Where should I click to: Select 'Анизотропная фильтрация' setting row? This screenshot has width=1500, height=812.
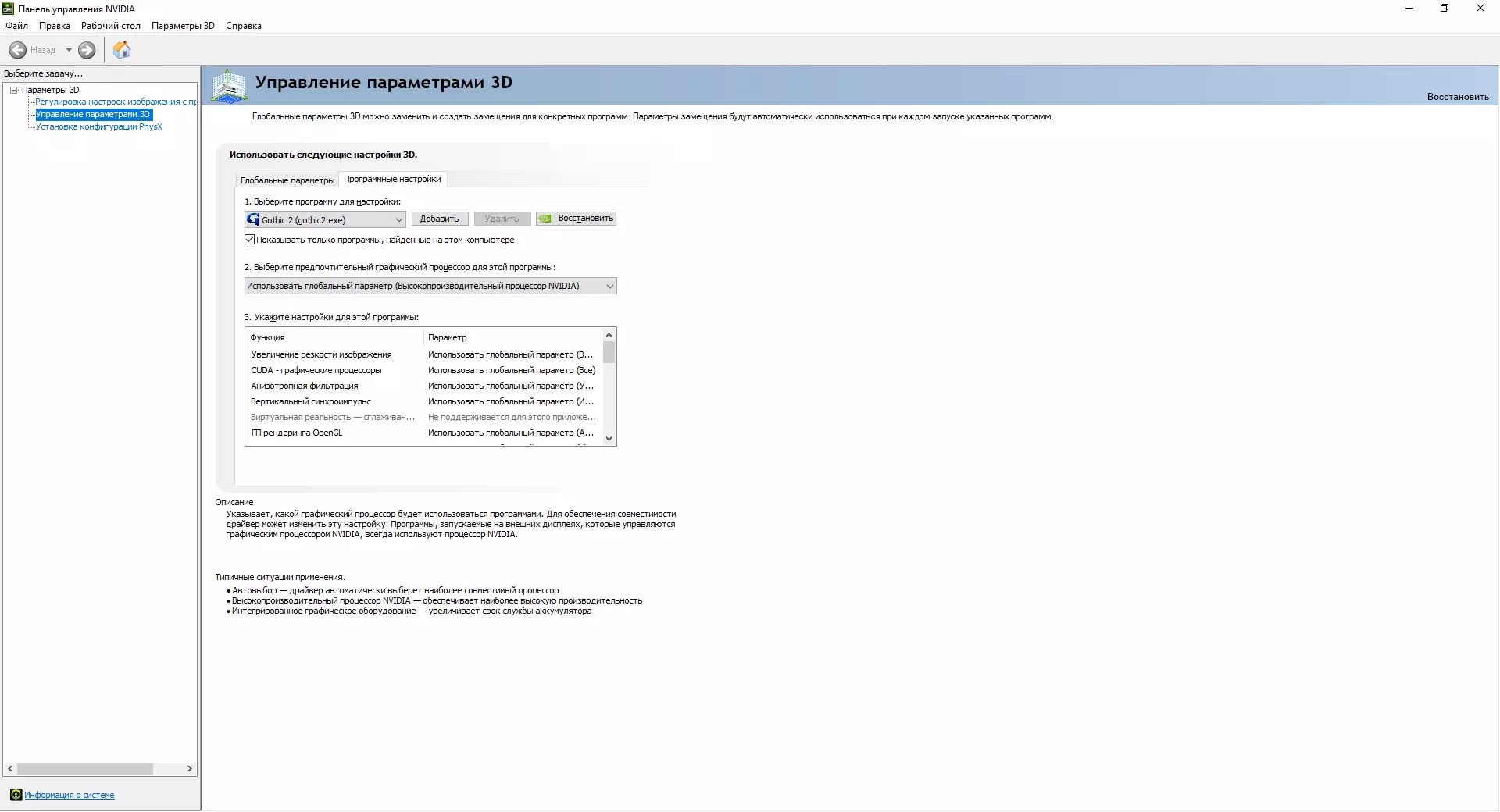click(423, 386)
